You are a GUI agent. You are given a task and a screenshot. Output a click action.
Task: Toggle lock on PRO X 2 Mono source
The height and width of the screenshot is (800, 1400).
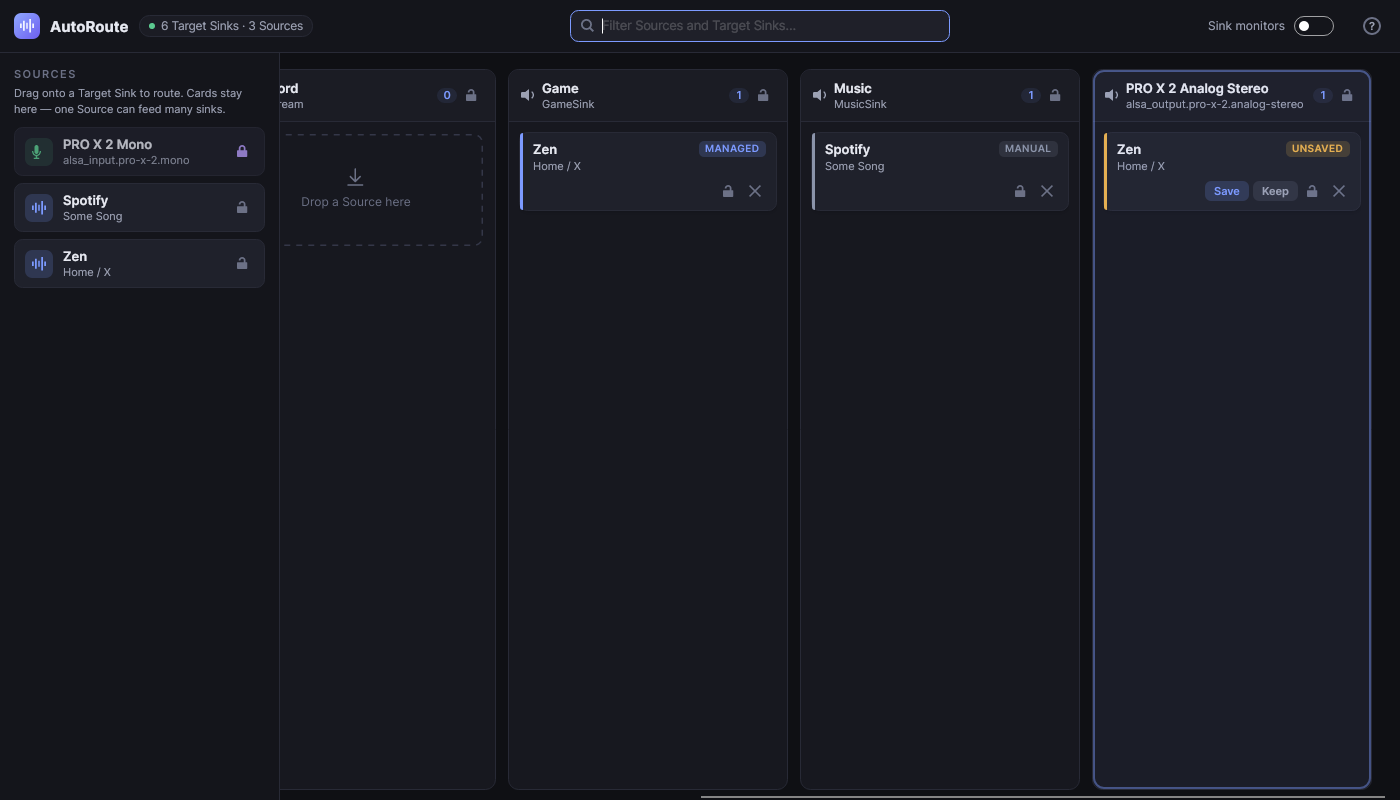(x=241, y=152)
